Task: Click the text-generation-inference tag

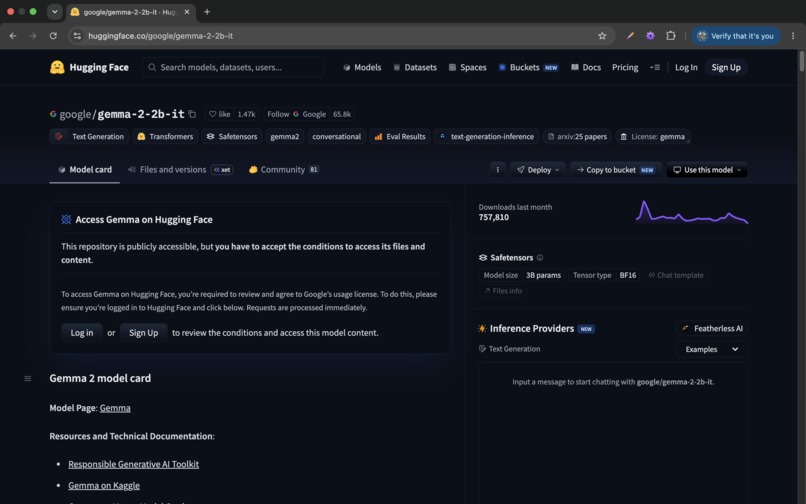Action: 486,136
